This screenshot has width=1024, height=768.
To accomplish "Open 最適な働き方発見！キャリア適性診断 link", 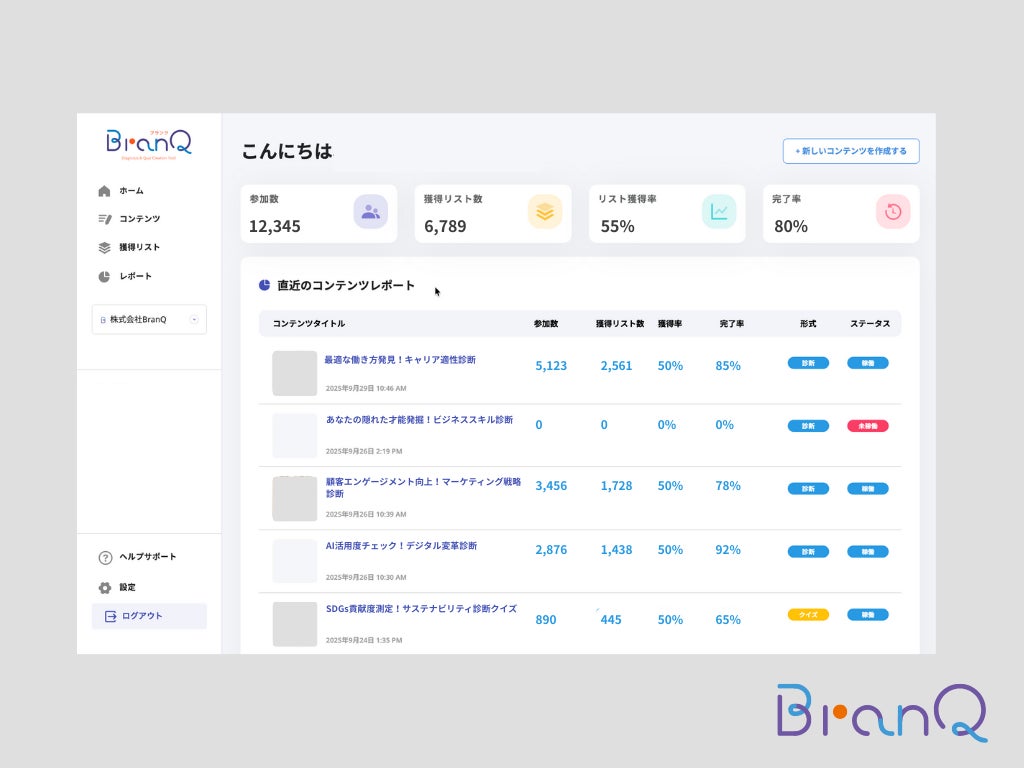I will tap(400, 360).
